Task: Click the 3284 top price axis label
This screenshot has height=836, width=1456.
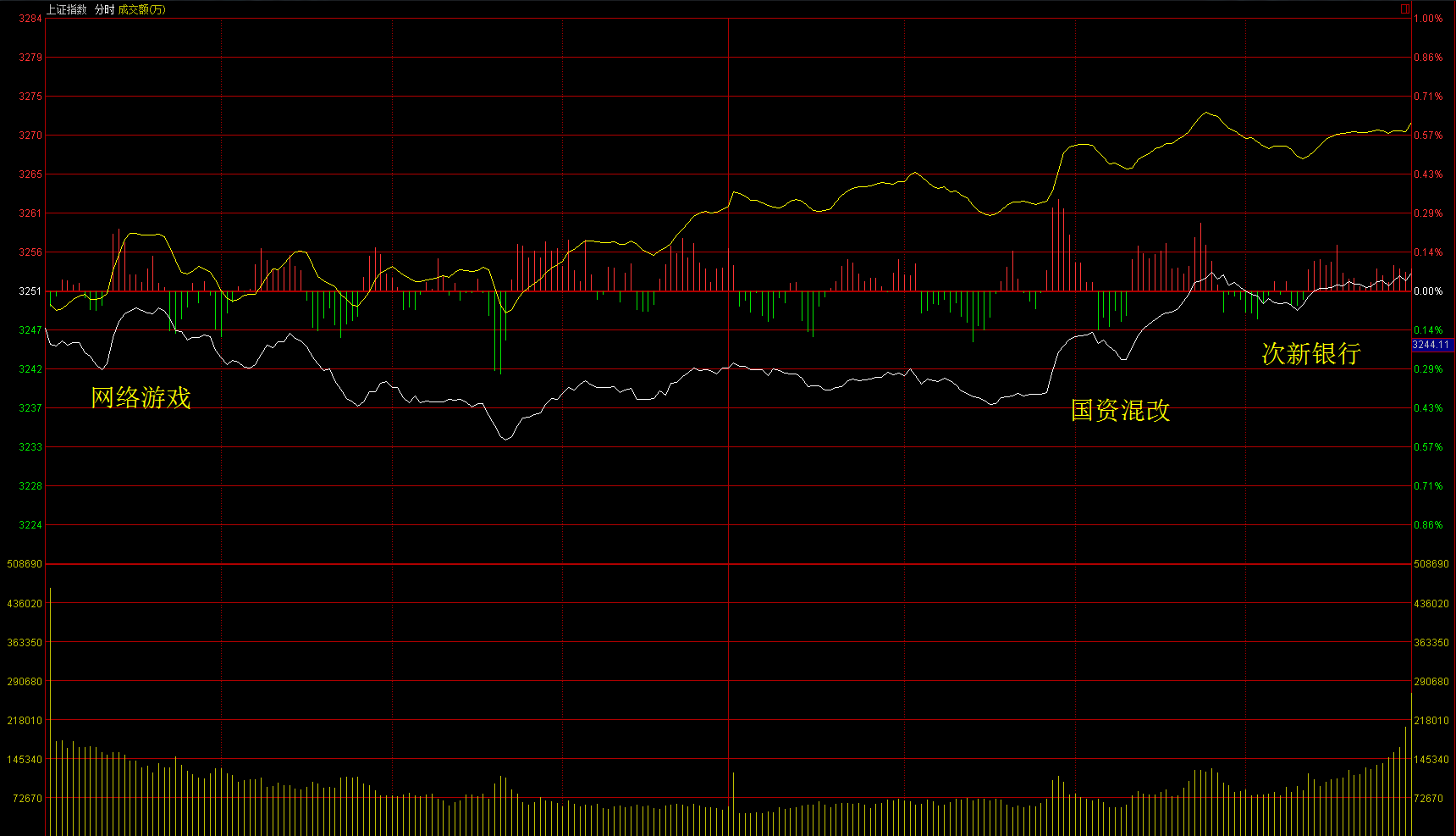Action: click(x=30, y=19)
